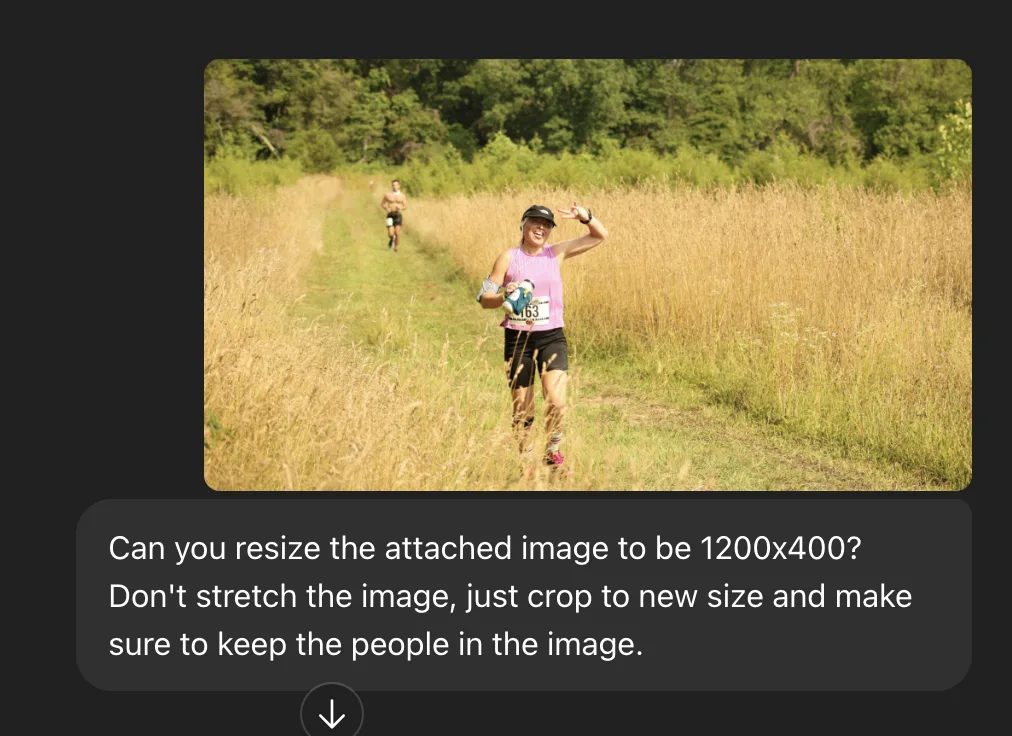The image size is (1012, 736).
Task: Click the race bib number 163
Action: (531, 312)
